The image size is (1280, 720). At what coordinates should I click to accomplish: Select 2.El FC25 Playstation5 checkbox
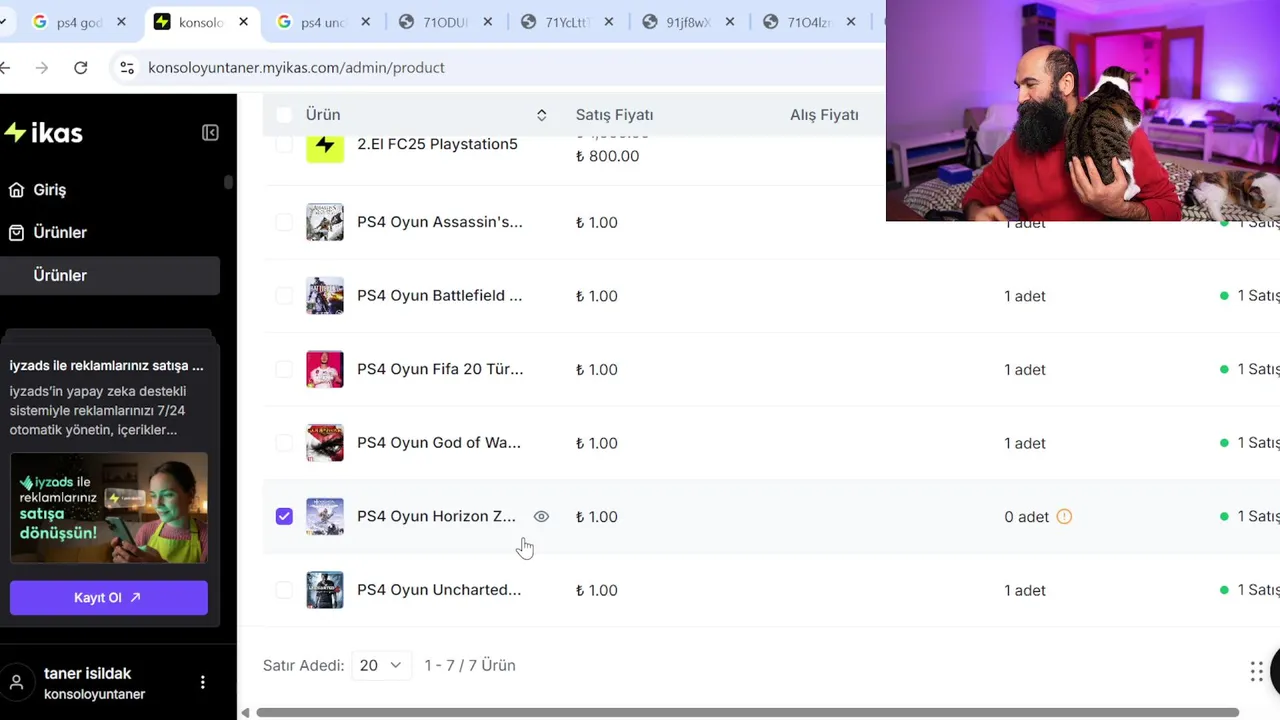[284, 145]
